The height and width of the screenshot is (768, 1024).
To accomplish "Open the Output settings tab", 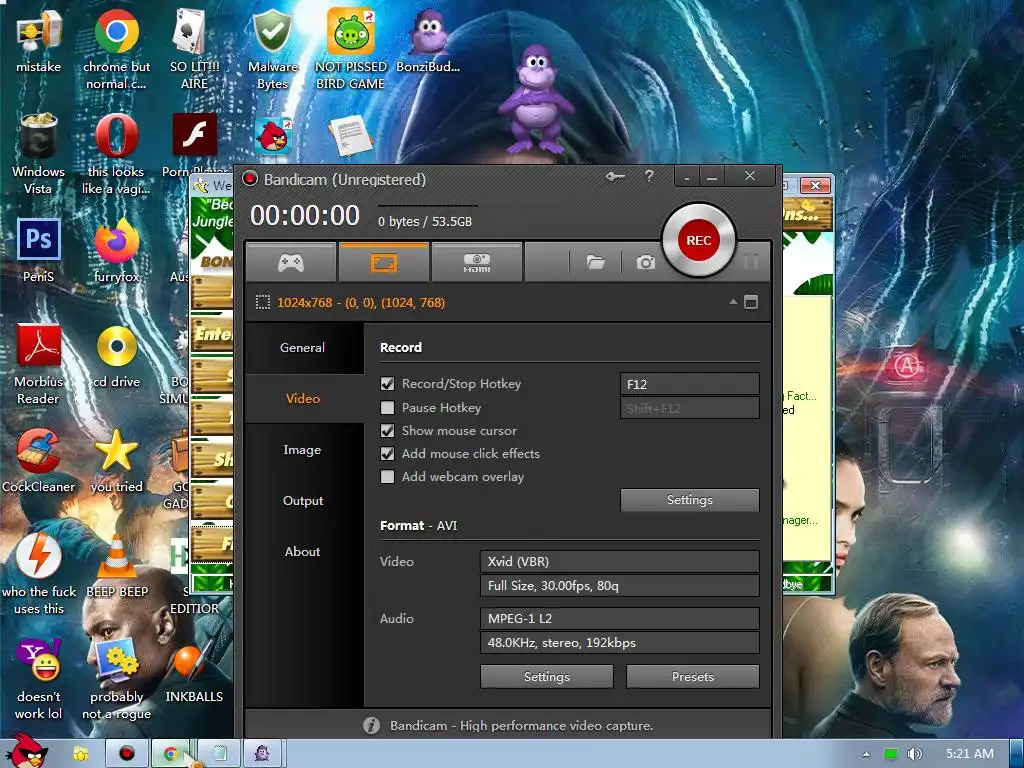I will pyautogui.click(x=302, y=500).
